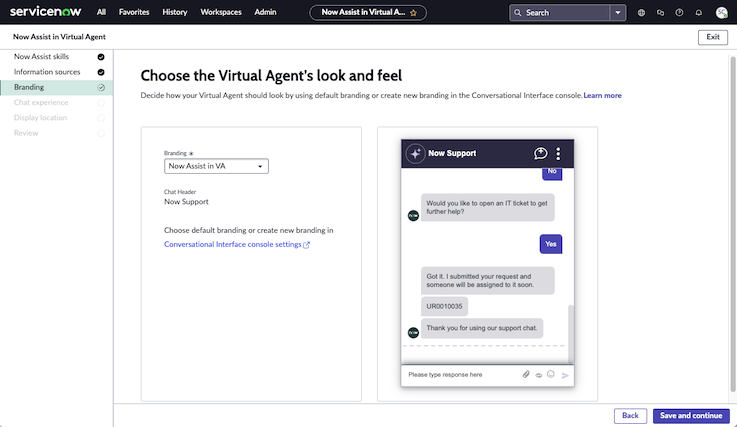Open the emoji picker icon
737x427 pixels.
tap(551, 374)
